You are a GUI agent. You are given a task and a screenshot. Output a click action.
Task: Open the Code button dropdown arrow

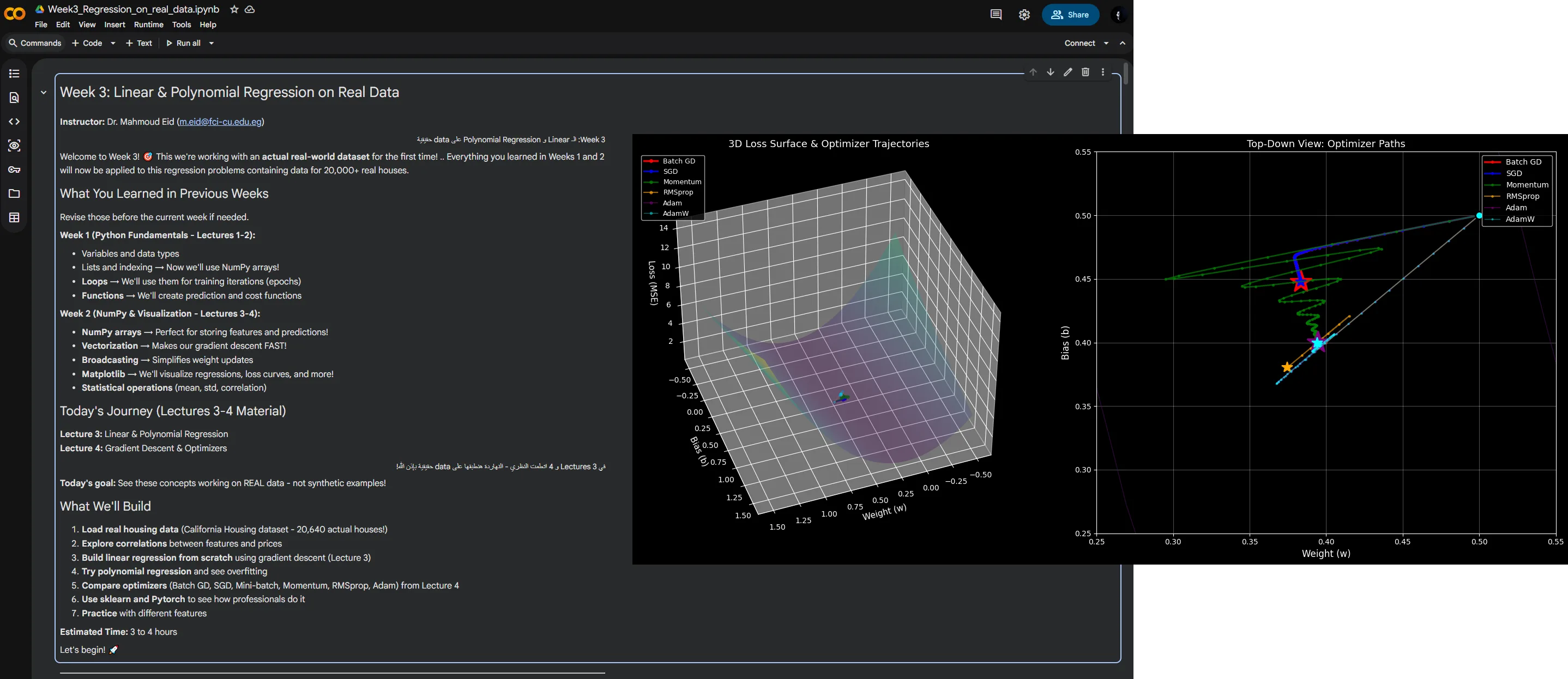click(x=113, y=43)
